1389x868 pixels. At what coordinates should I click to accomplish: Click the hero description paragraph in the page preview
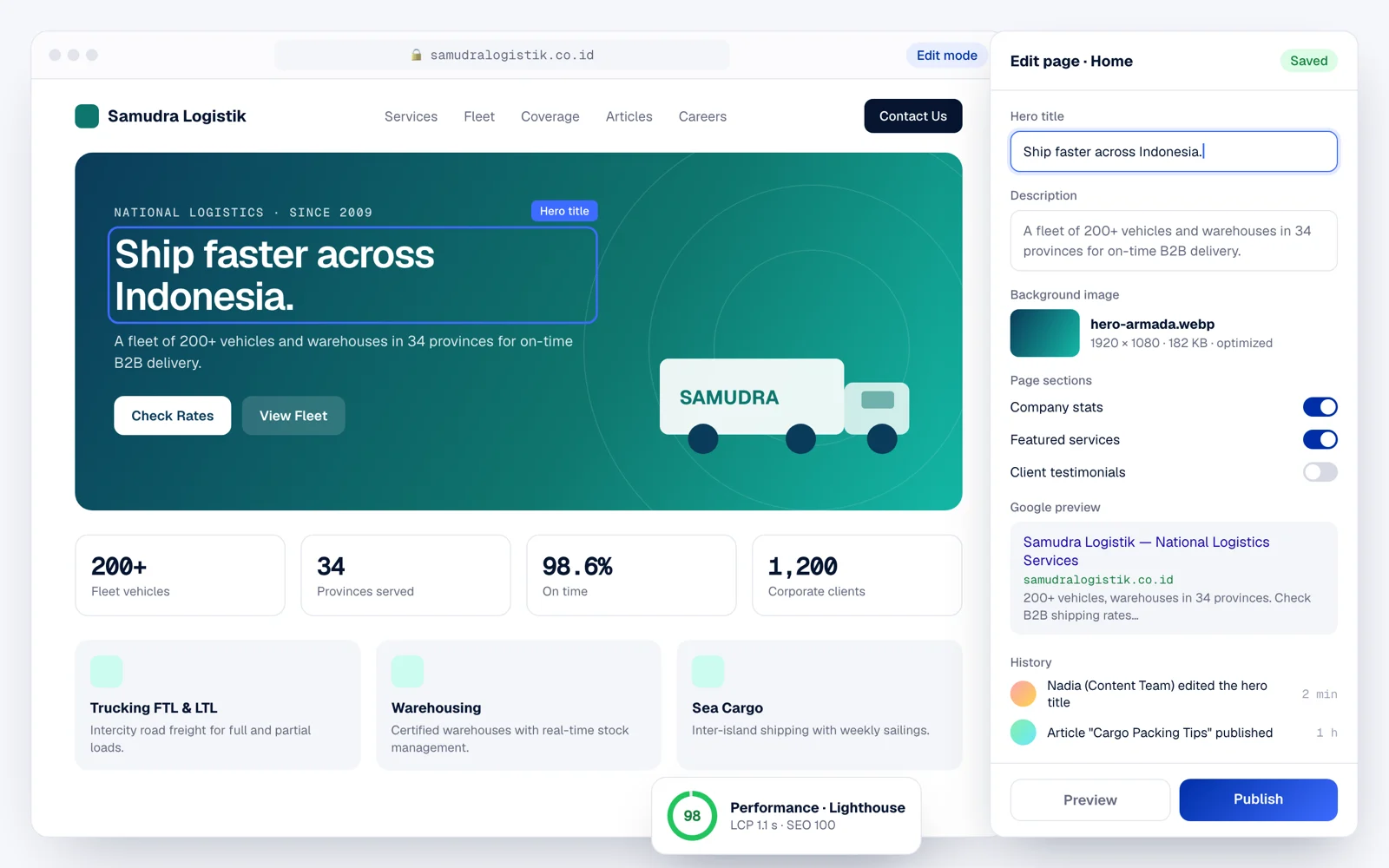(344, 352)
